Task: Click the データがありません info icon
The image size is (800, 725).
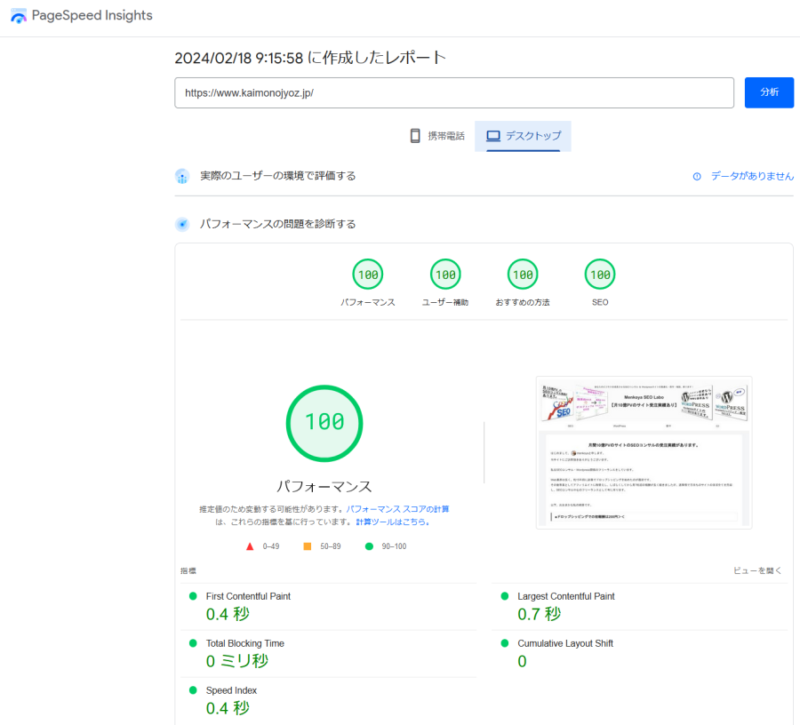Action: pos(696,177)
